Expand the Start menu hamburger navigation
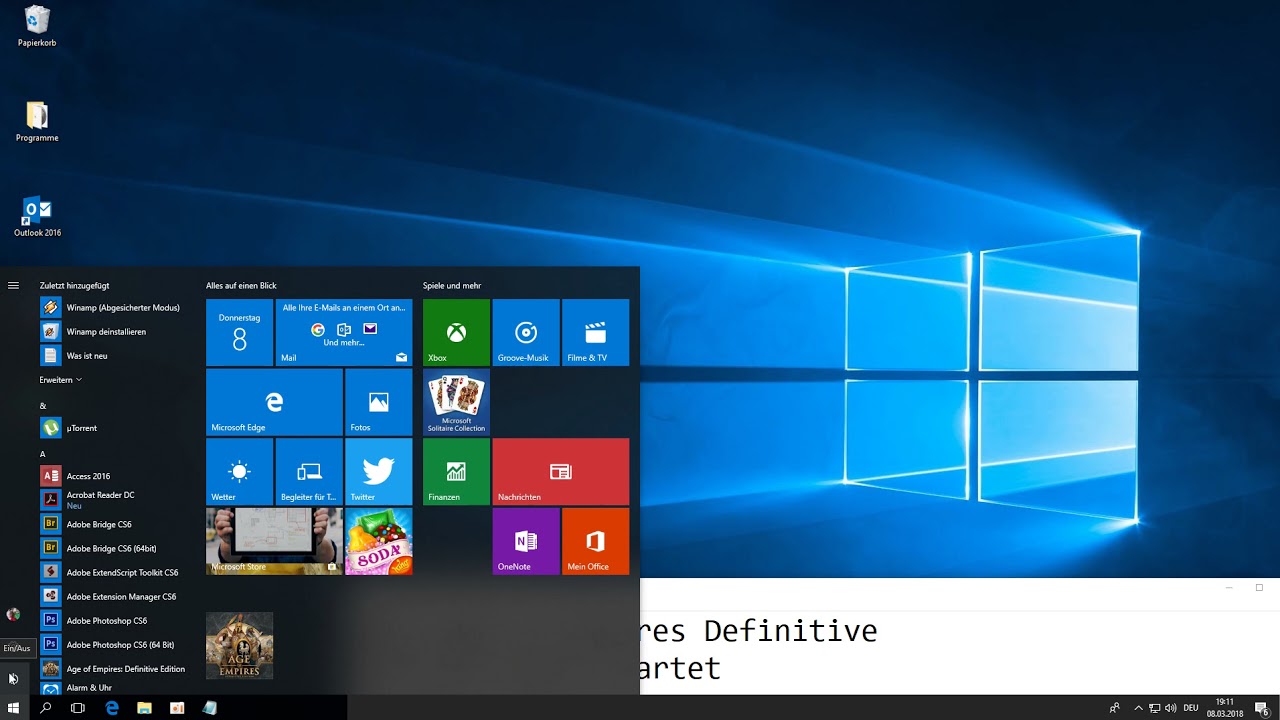The height and width of the screenshot is (720, 1280). (13, 285)
